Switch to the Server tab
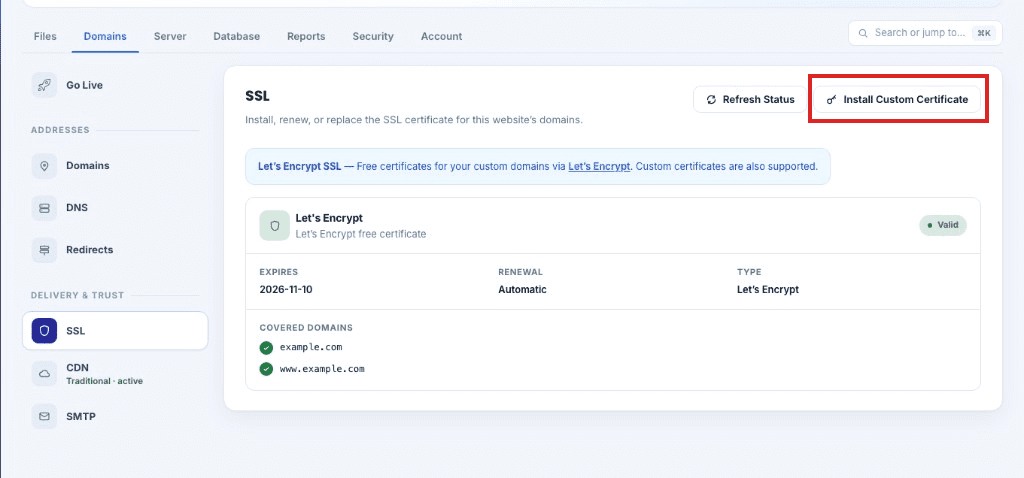The image size is (1024, 478). [170, 37]
